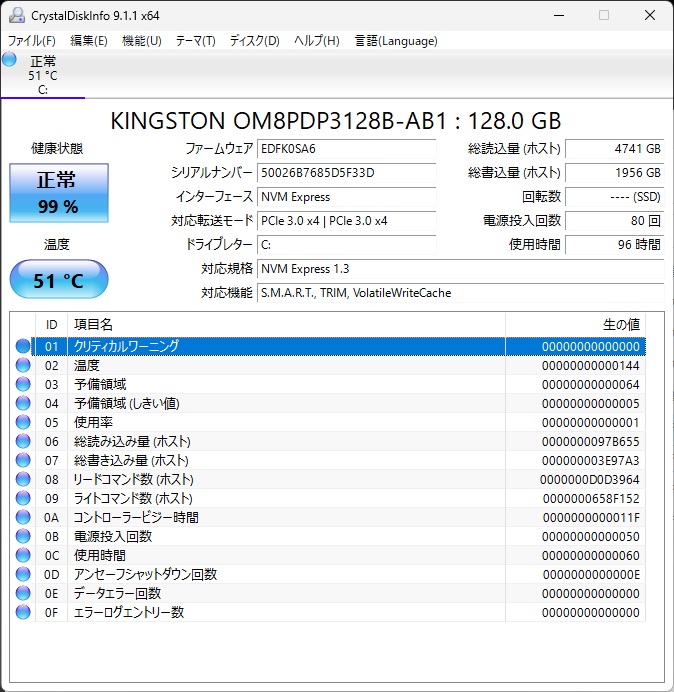Screen dimensions: 674x692
Task: Click raw value 0000000000011F
Action: (591, 517)
